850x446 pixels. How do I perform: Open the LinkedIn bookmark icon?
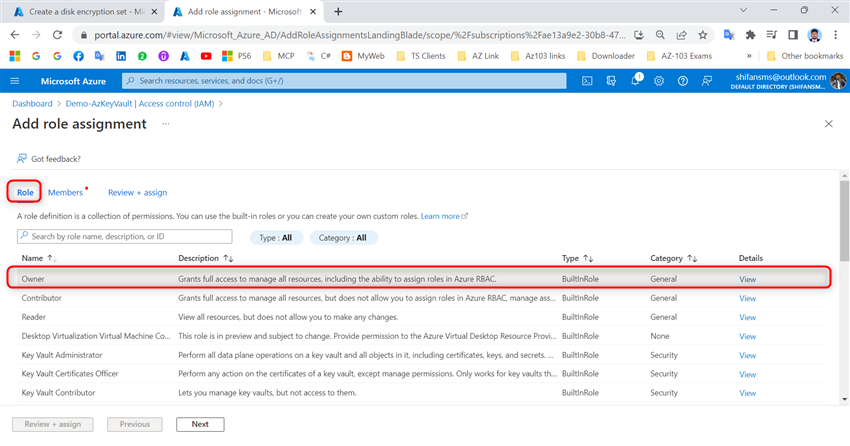click(121, 56)
